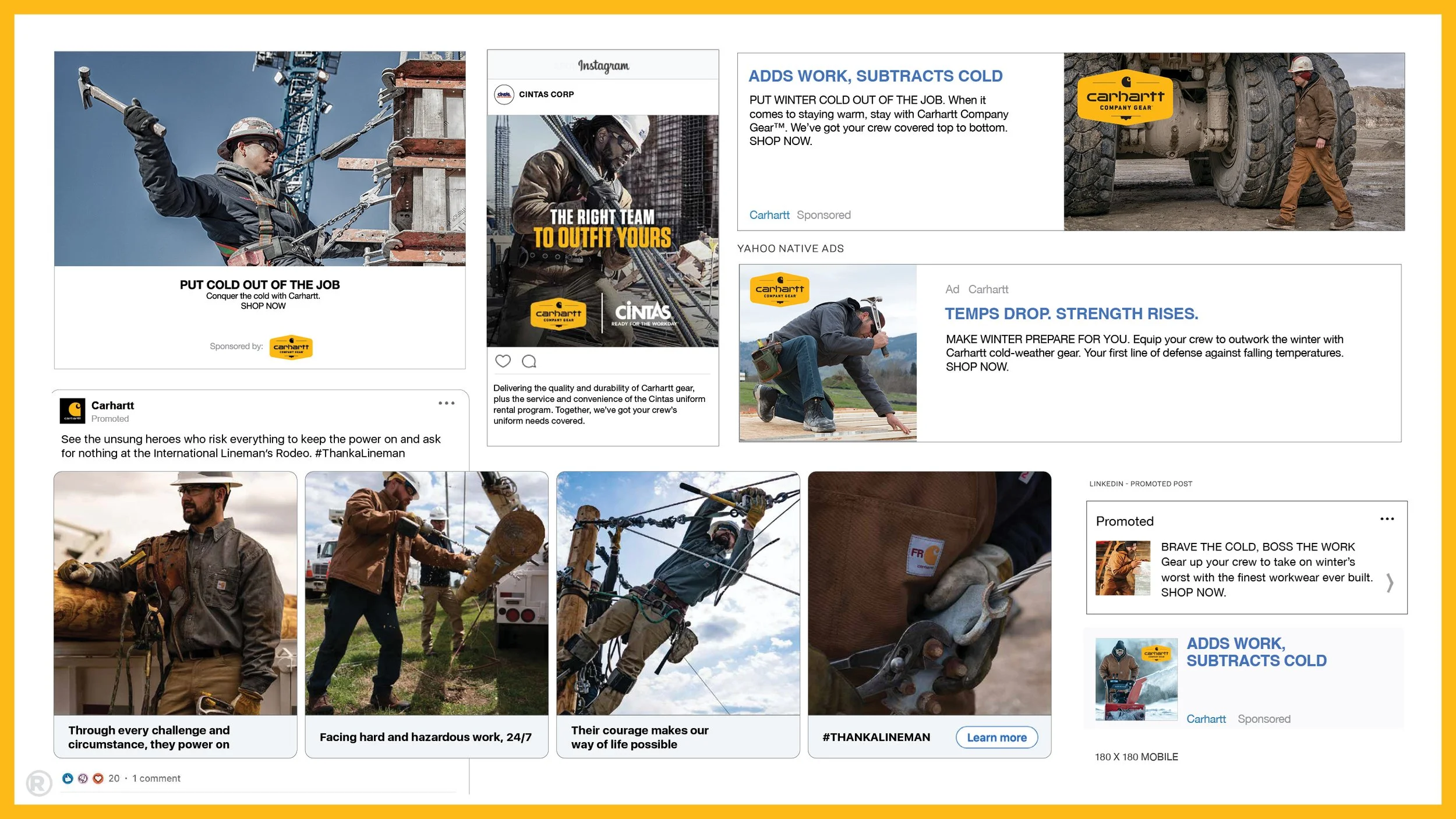Screen dimensions: 1456x819
Task: Click the Learn more button
Action: [996, 737]
